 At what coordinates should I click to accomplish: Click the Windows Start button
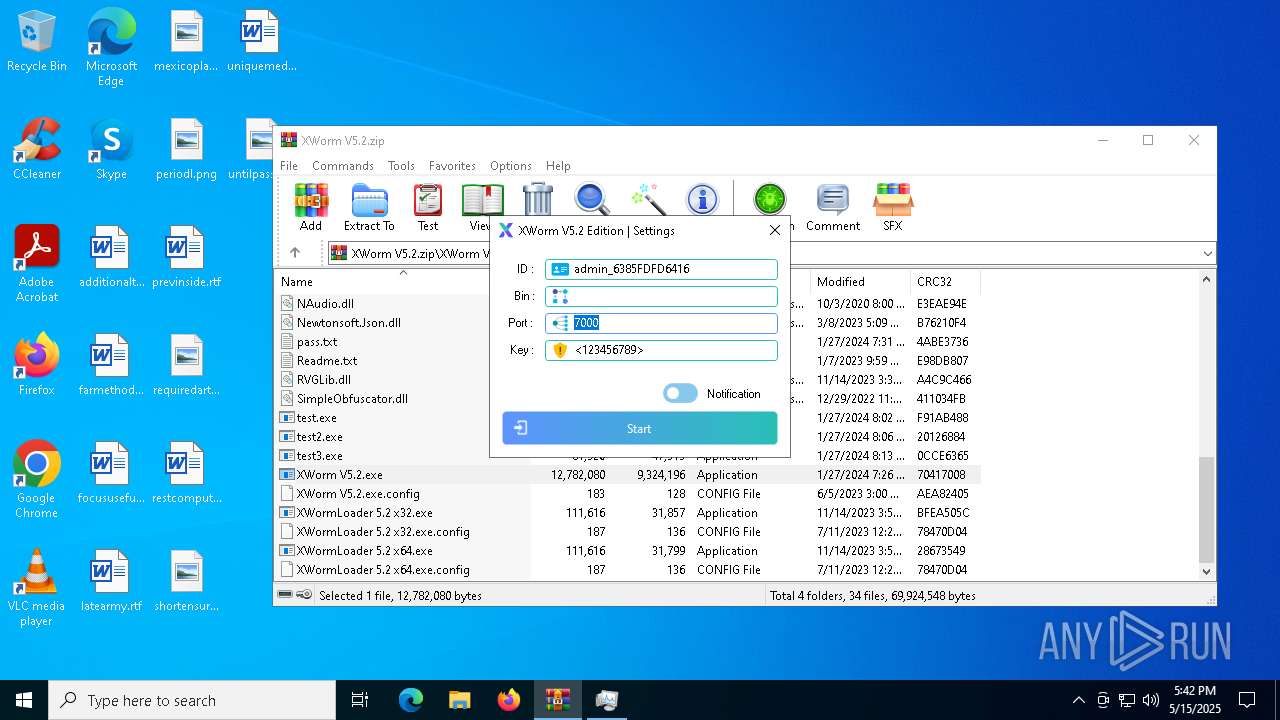(x=24, y=700)
